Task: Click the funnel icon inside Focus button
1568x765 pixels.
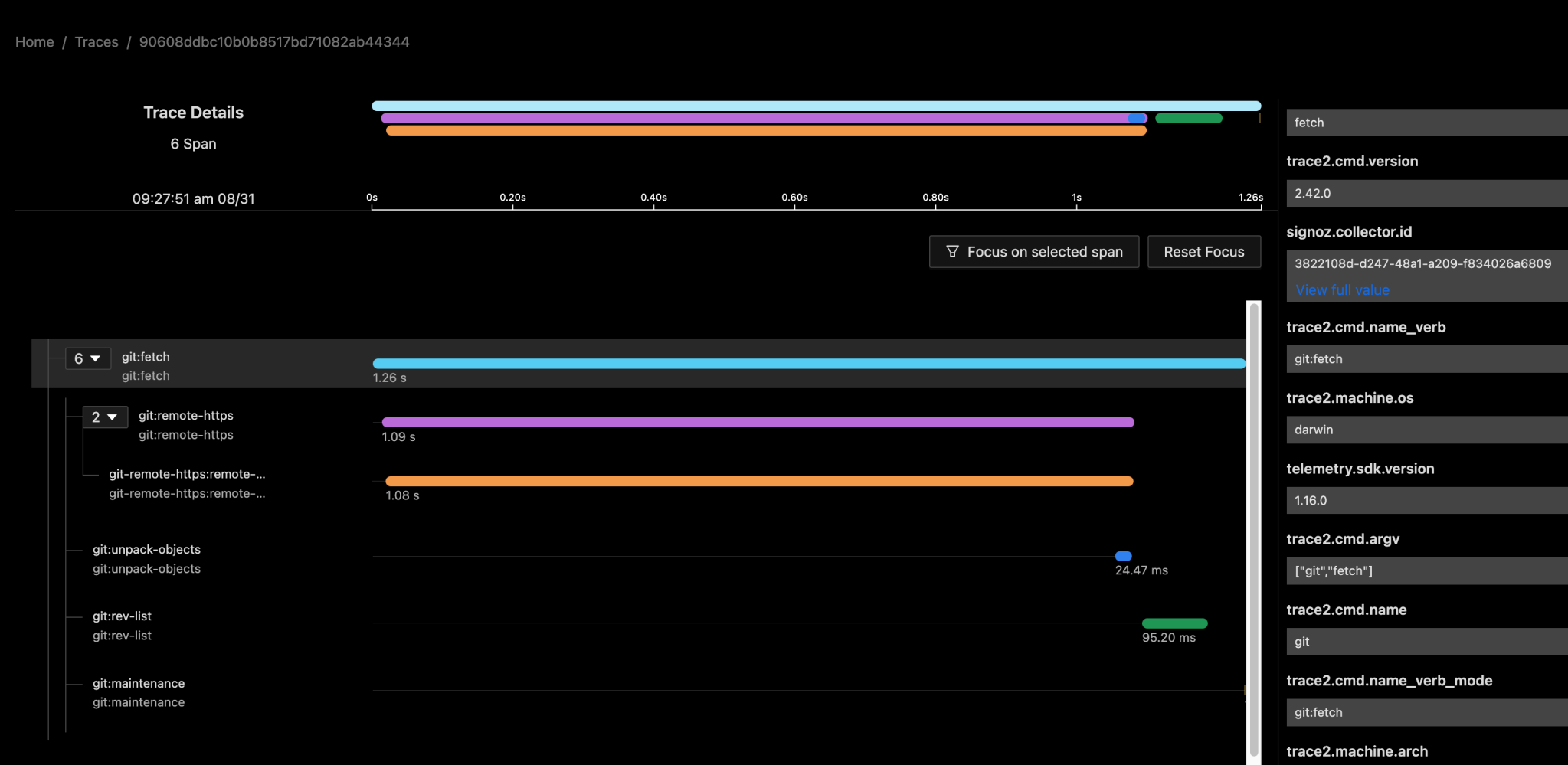Action: (x=952, y=251)
